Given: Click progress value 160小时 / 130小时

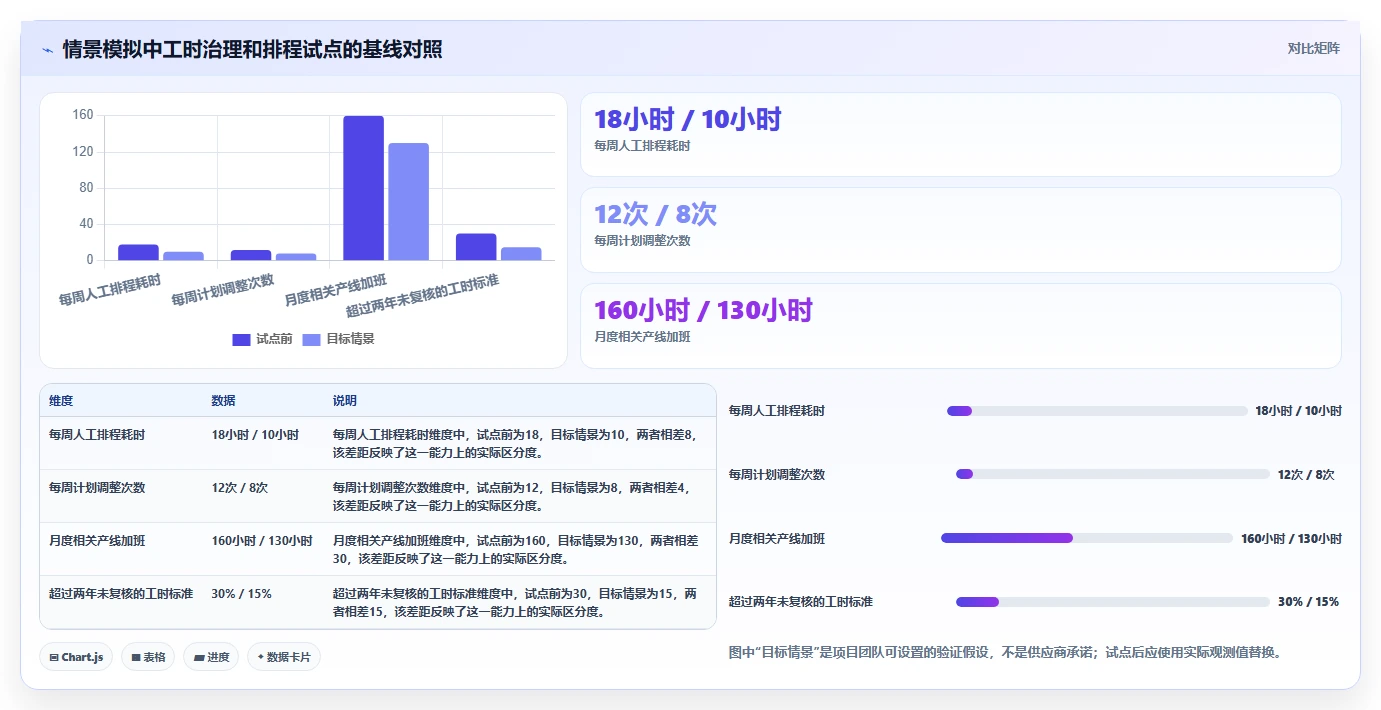Looking at the screenshot, I should (x=1291, y=539).
